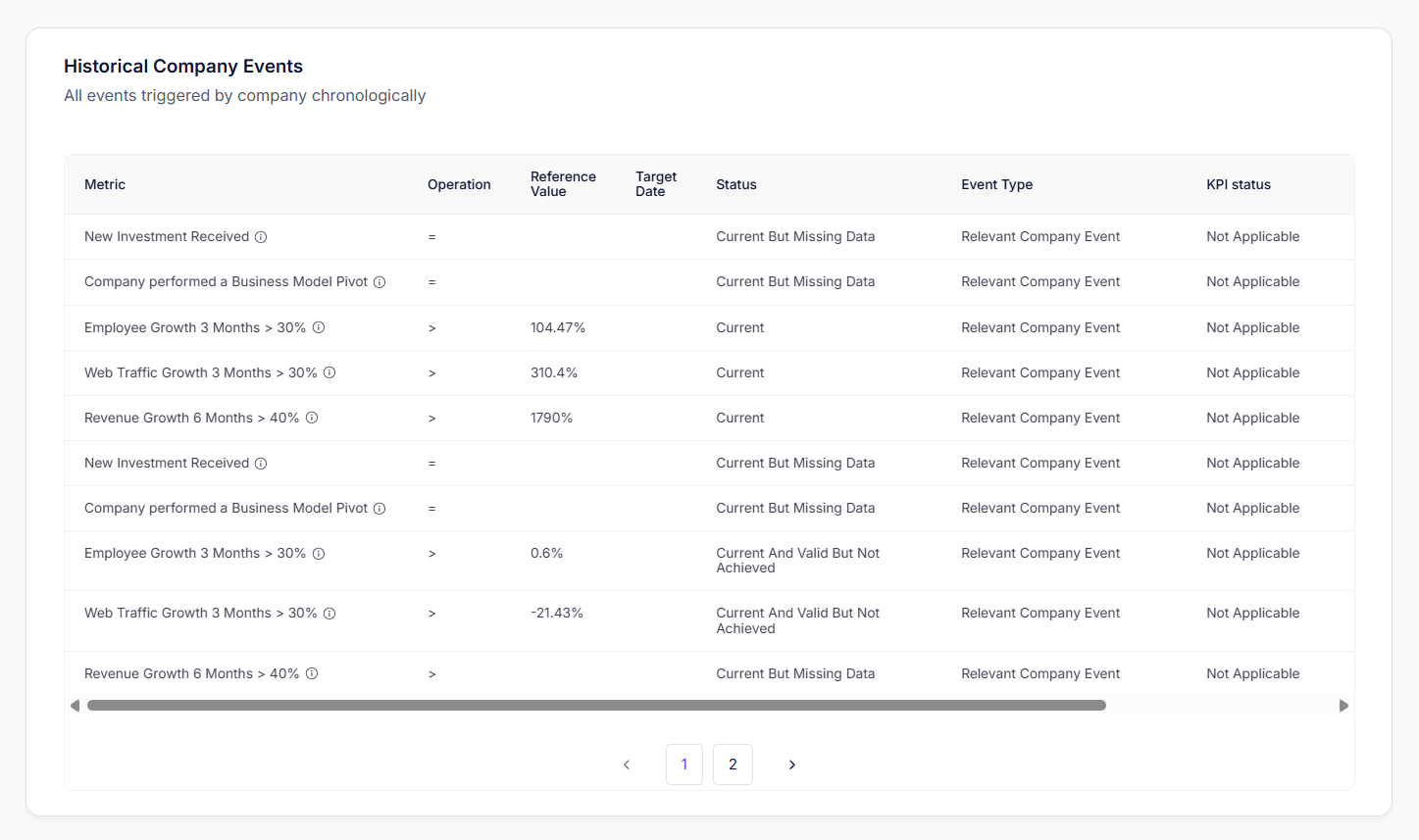Screen dimensions: 1419x840
Task: Click the KPI status column header
Action: [1238, 184]
